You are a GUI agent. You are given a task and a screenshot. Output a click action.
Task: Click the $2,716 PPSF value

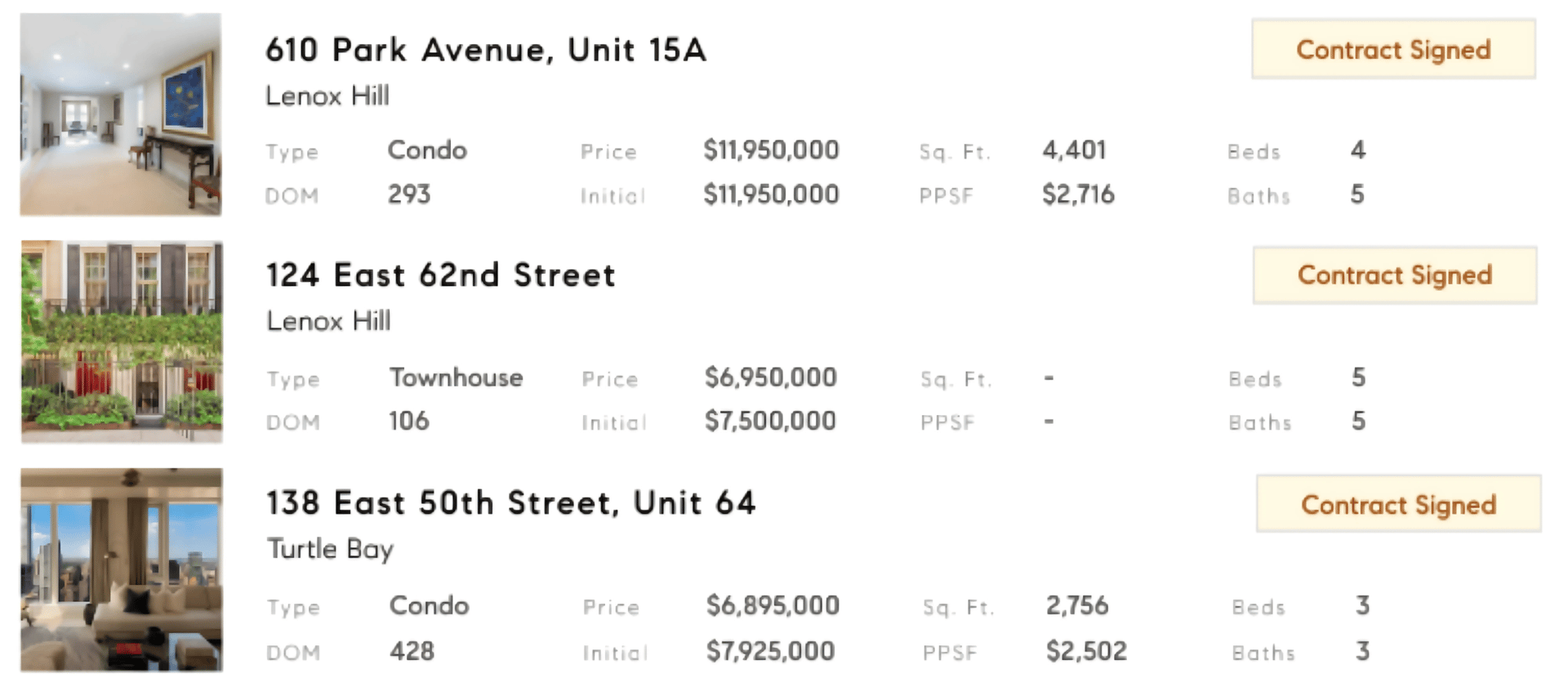(x=1078, y=194)
